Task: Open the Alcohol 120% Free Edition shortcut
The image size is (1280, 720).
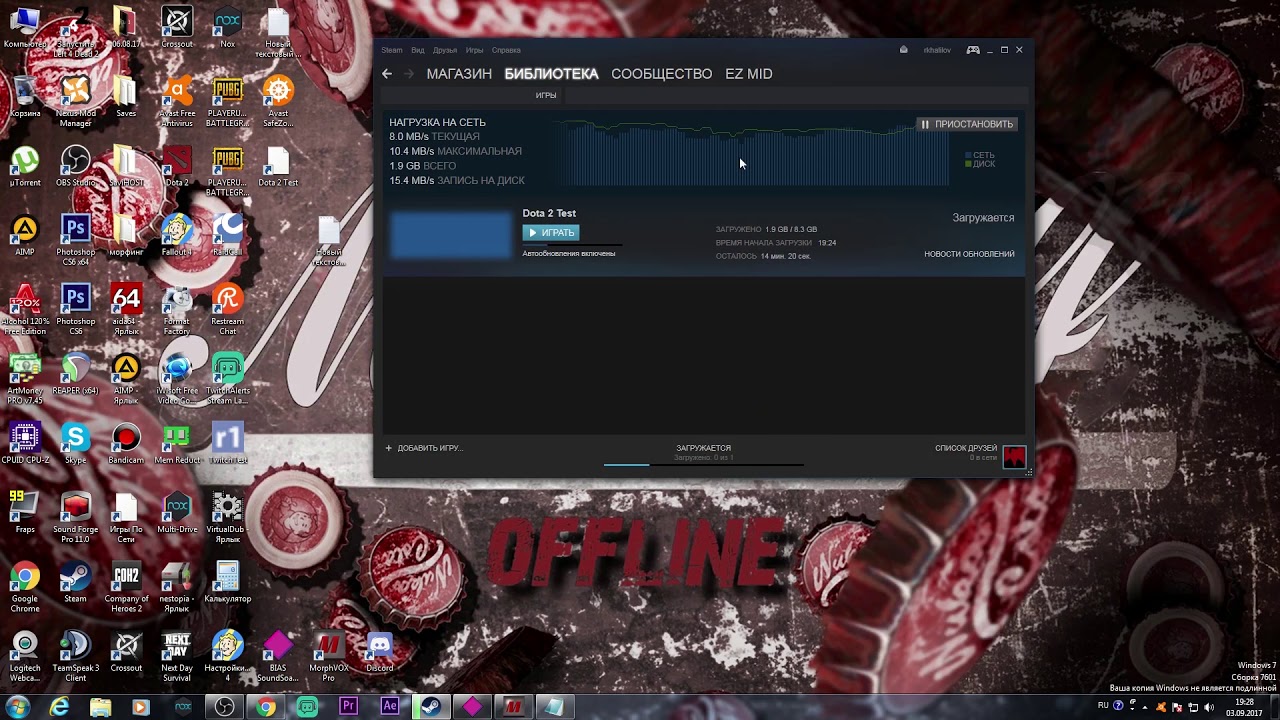Action: point(25,308)
